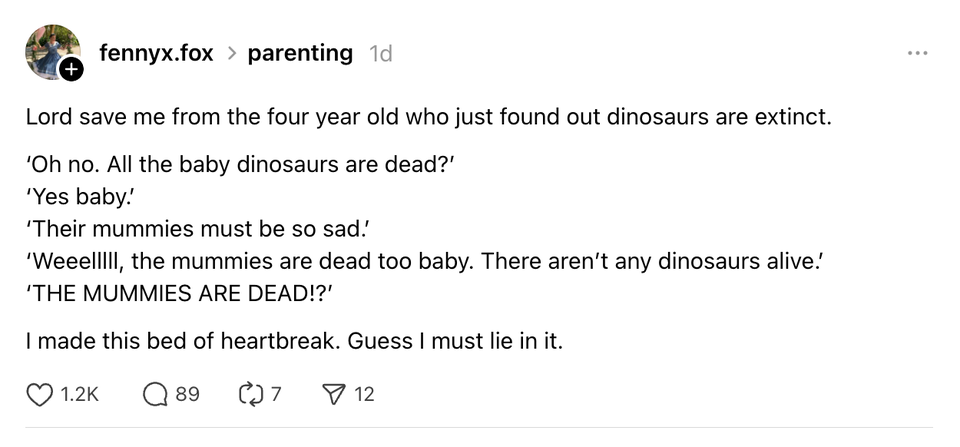Open replies via the comment bubble icon
This screenshot has width=960, height=447.
click(x=156, y=395)
